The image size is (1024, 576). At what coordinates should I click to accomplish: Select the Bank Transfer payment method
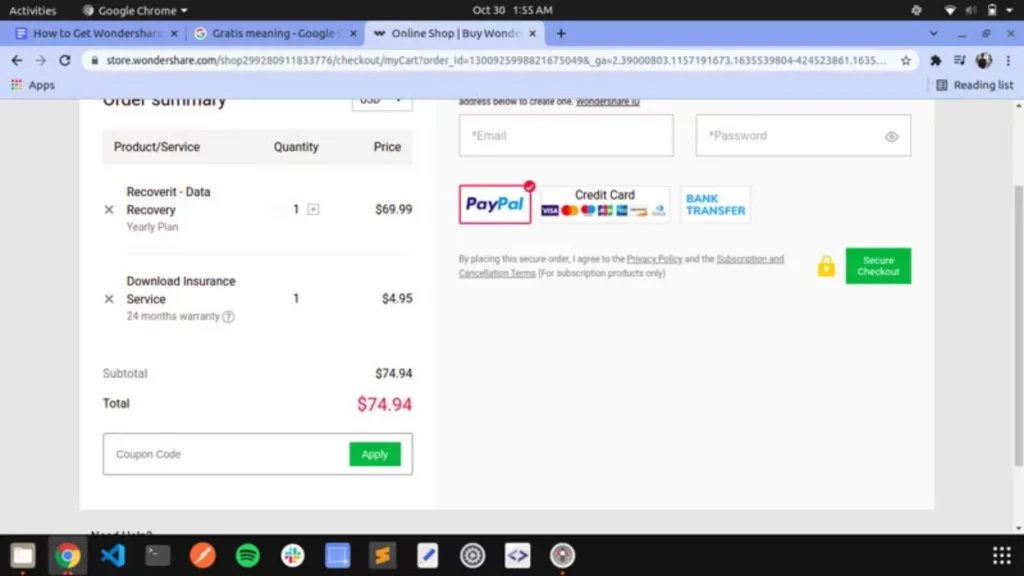click(714, 203)
